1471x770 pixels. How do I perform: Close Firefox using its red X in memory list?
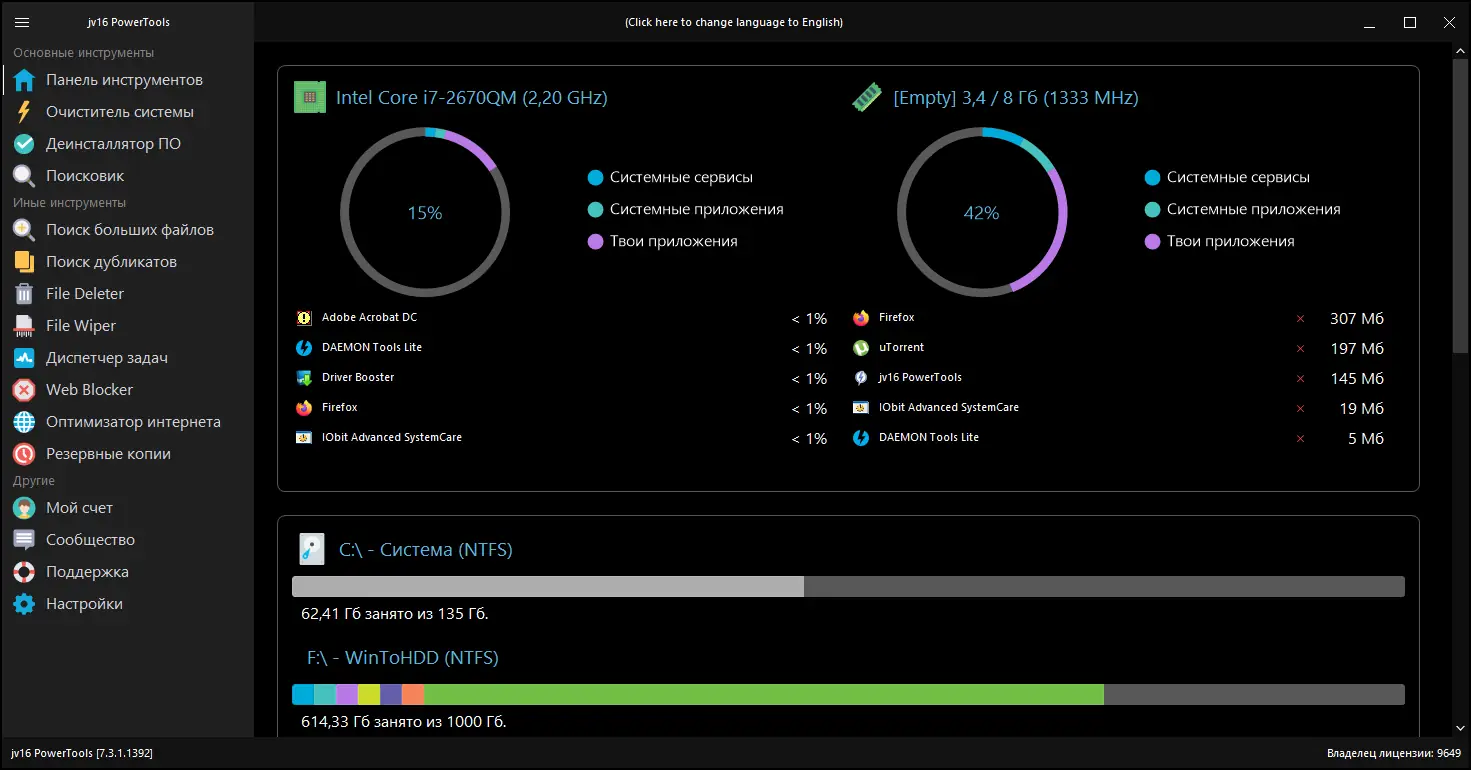pos(1301,319)
